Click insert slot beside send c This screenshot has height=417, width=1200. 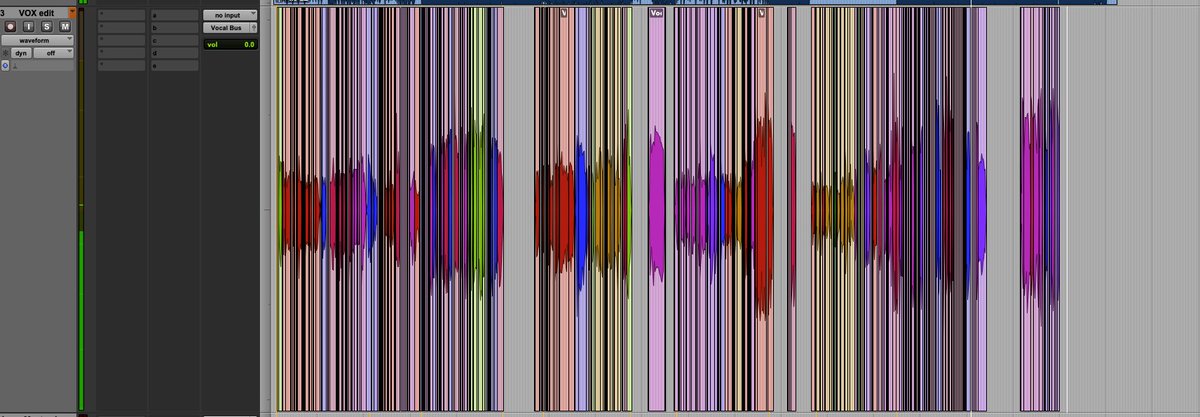click(x=122, y=40)
